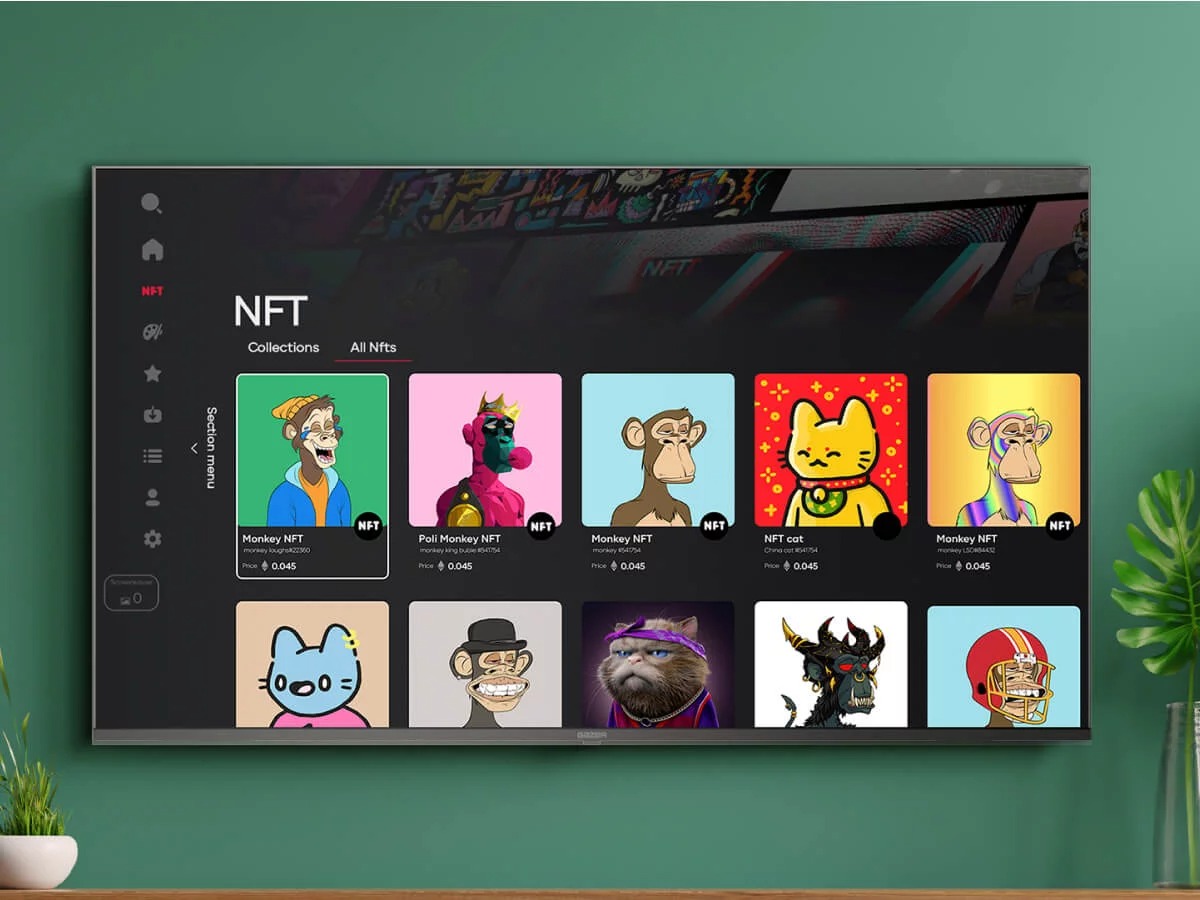Screen dimensions: 1200x900
Task: Open the user profile sidebar icon
Action: [152, 497]
